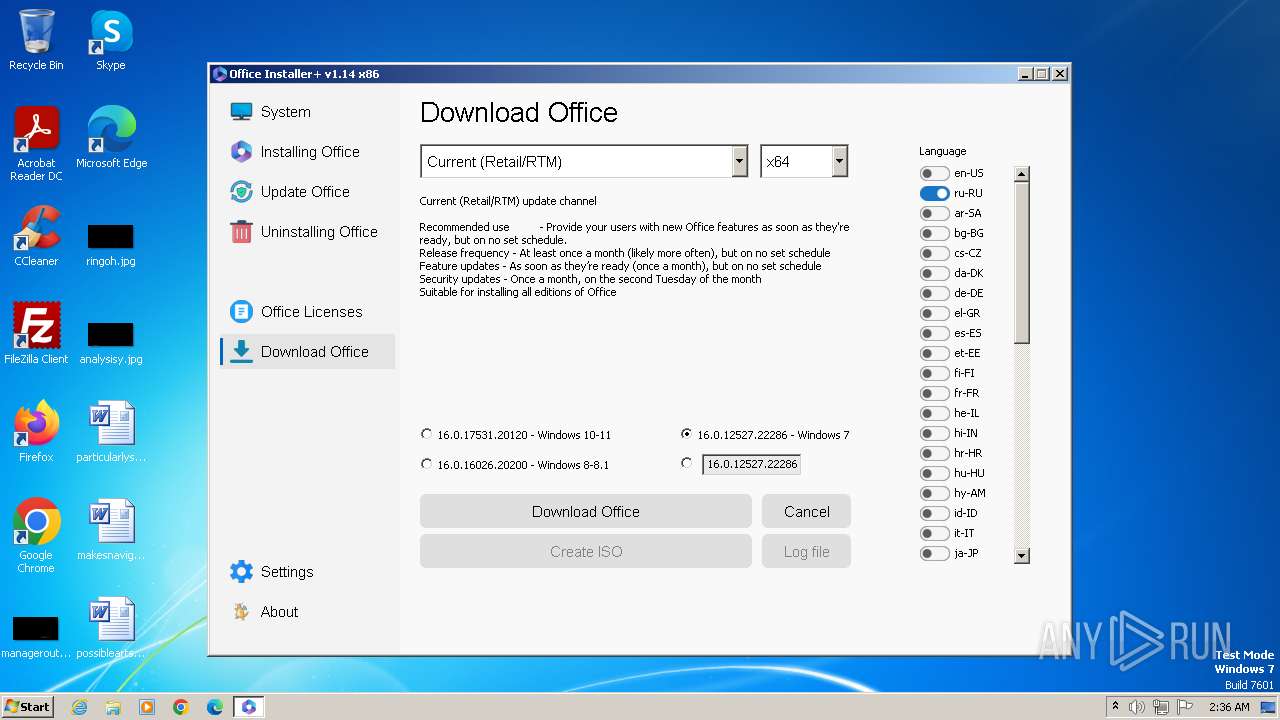Click Edge icon in taskbar
1280x720 pixels.
click(x=215, y=707)
